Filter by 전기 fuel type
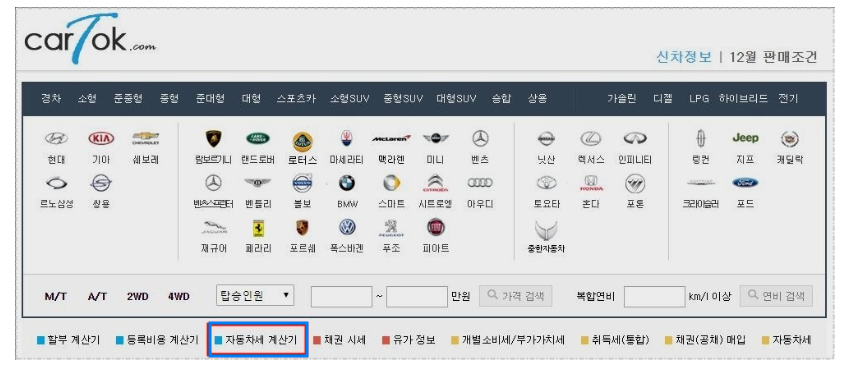 [788, 99]
